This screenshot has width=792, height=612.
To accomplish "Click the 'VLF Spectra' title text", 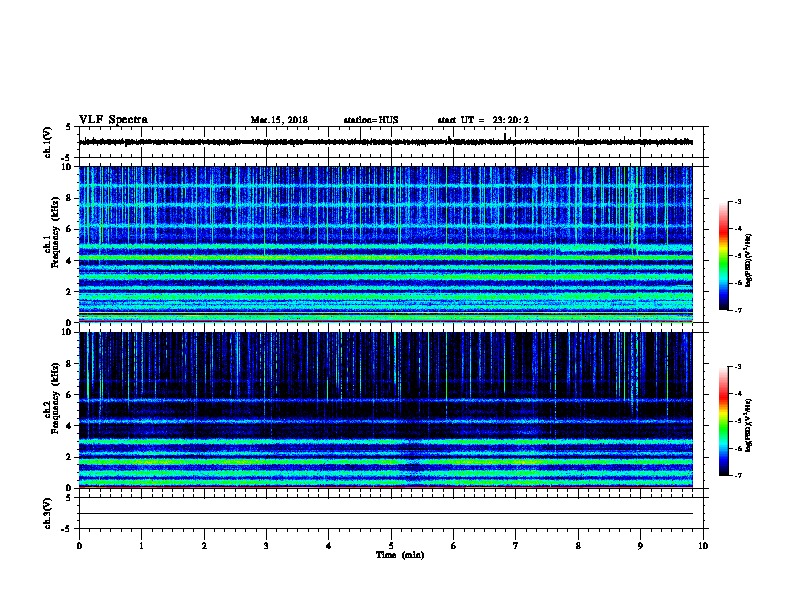I will click(x=113, y=120).
